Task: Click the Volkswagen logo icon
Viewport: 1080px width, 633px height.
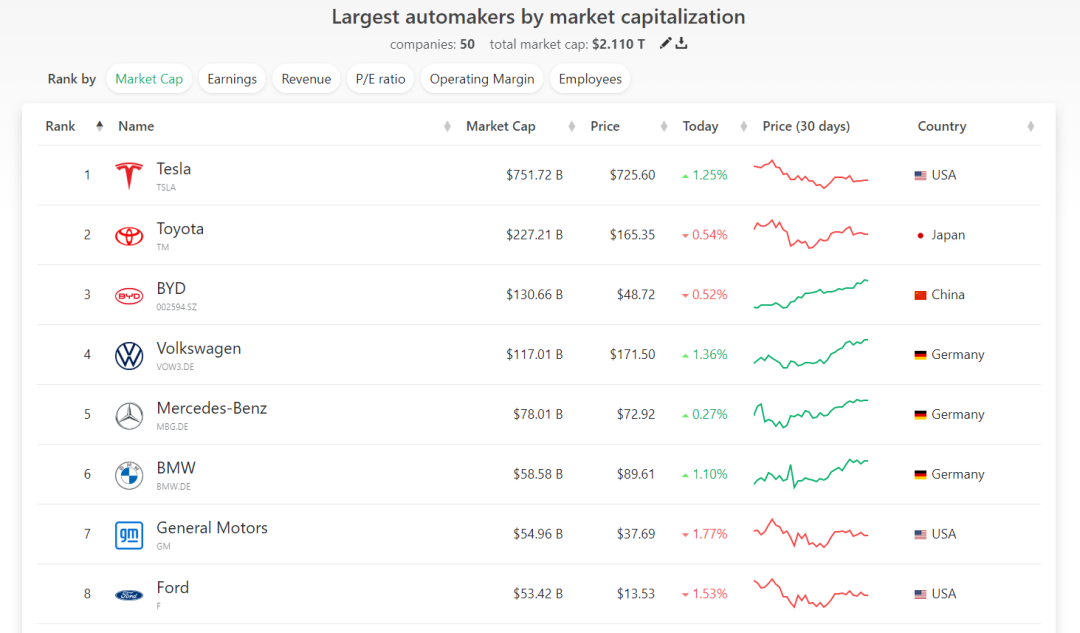Action: tap(129, 355)
